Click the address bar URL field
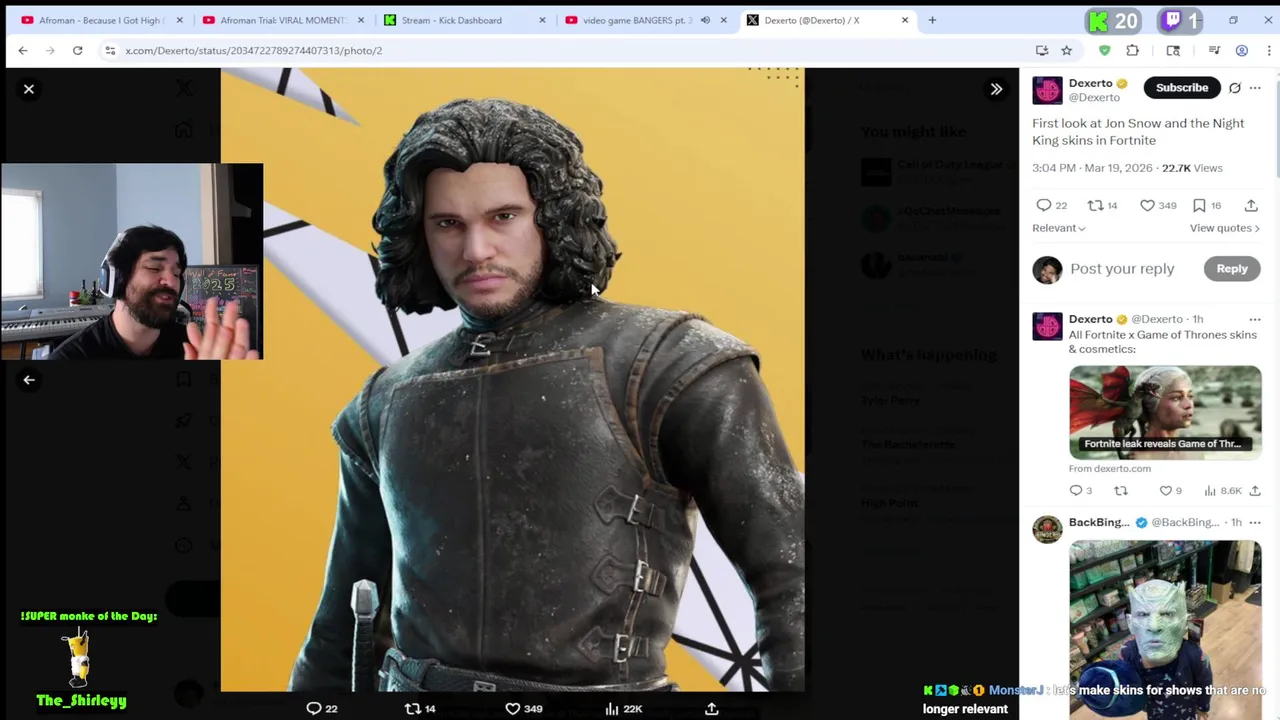The width and height of the screenshot is (1280, 720). [x=570, y=50]
